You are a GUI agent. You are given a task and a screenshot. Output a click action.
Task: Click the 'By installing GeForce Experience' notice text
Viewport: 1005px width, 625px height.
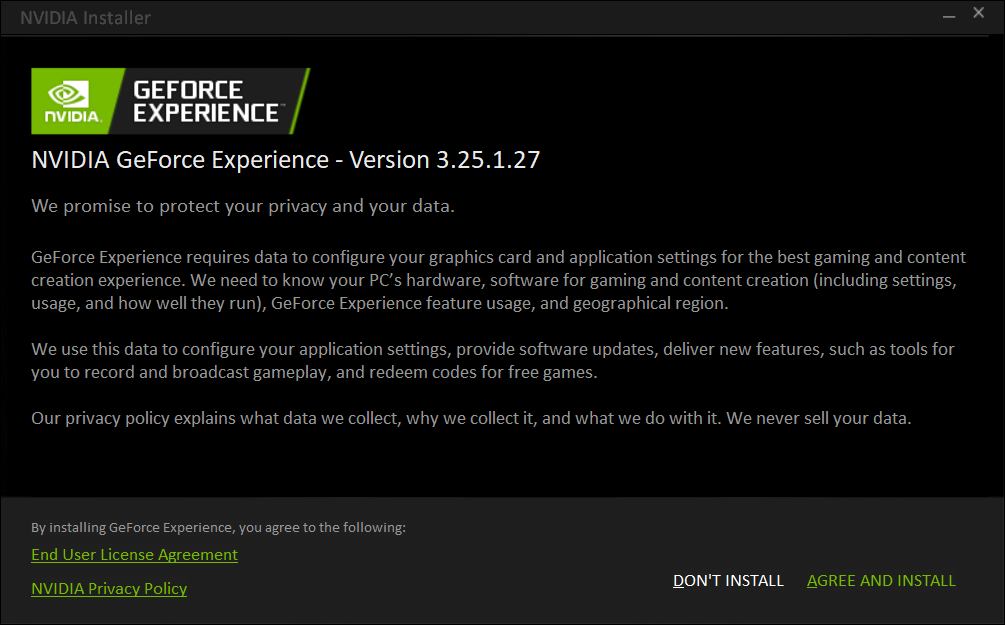pyautogui.click(x=218, y=527)
